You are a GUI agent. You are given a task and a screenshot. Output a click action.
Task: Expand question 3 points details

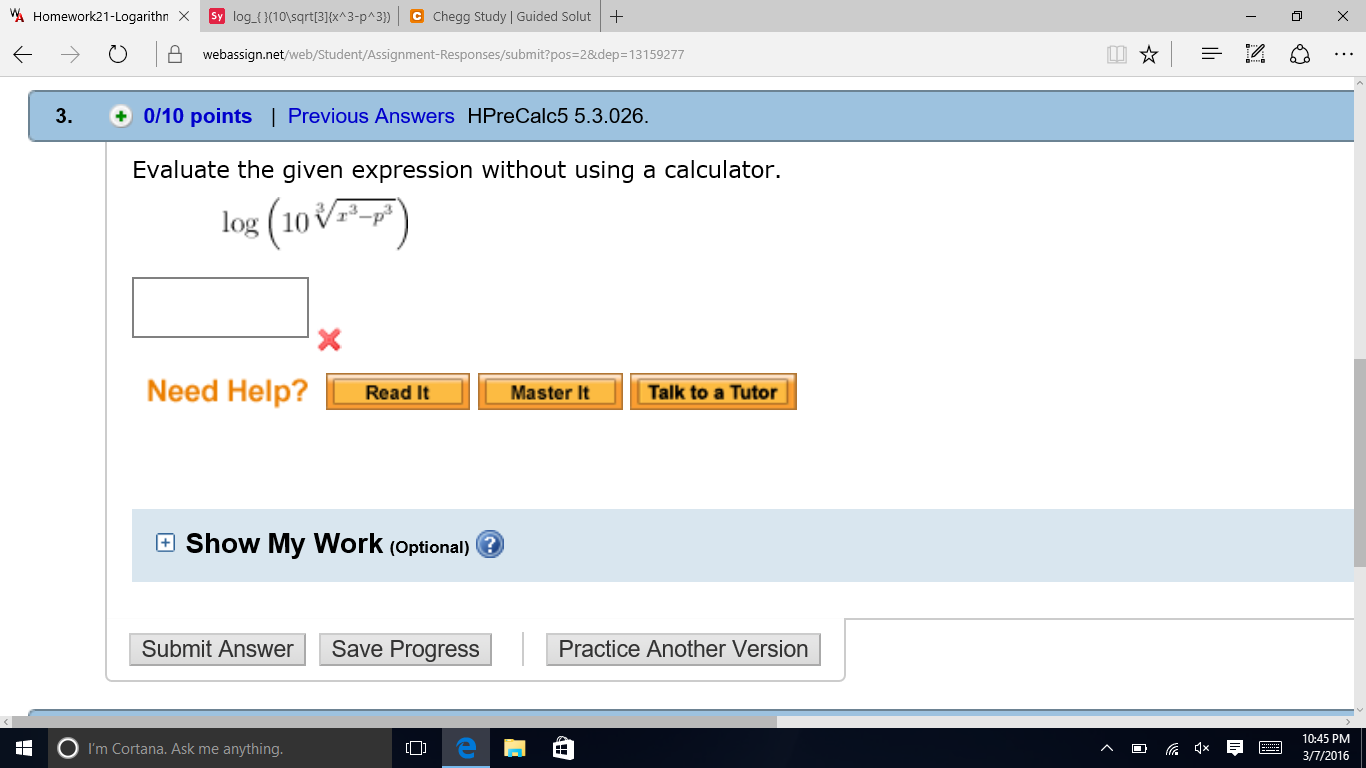click(x=120, y=116)
